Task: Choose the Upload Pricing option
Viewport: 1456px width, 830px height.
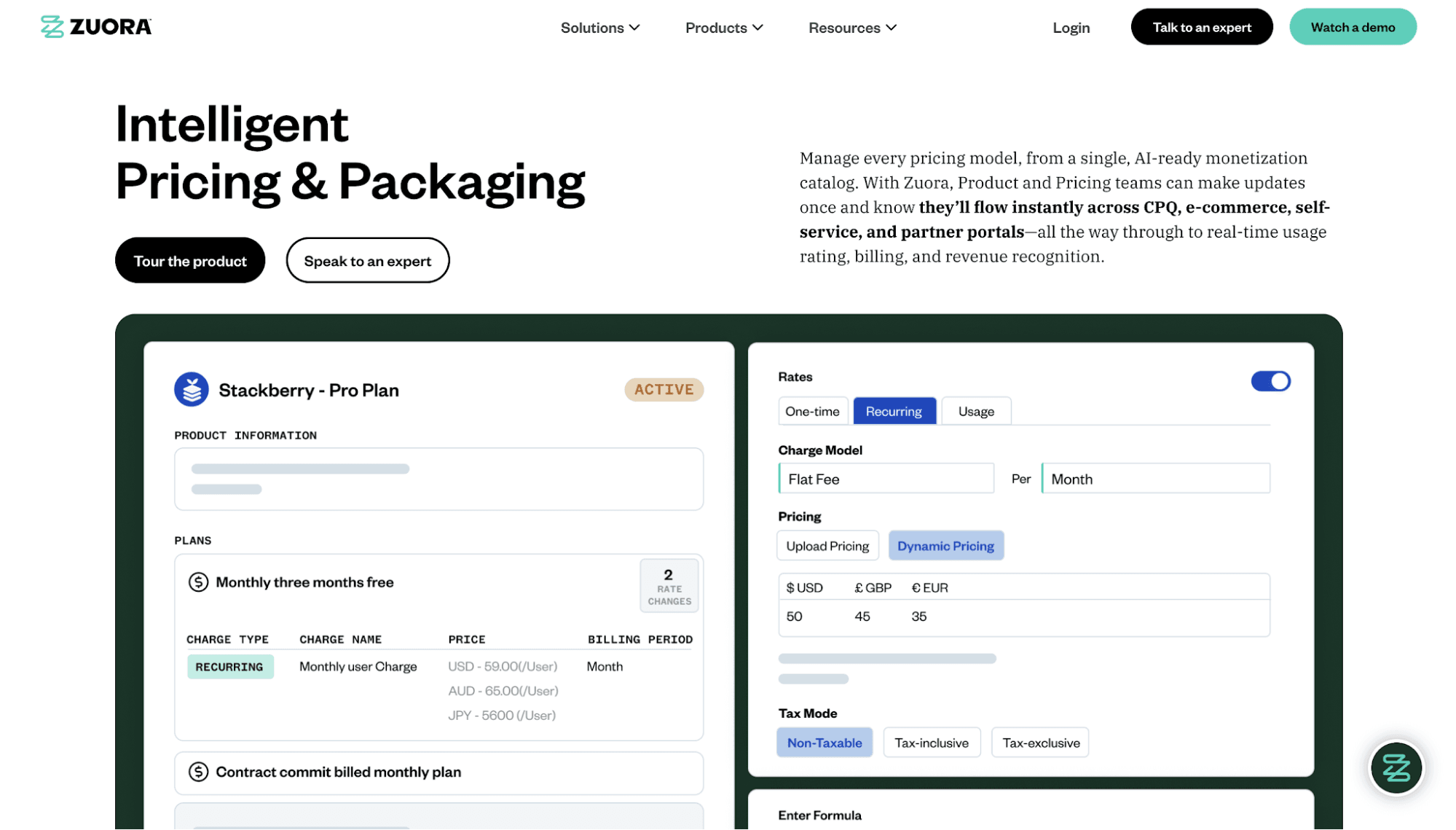Action: (827, 546)
